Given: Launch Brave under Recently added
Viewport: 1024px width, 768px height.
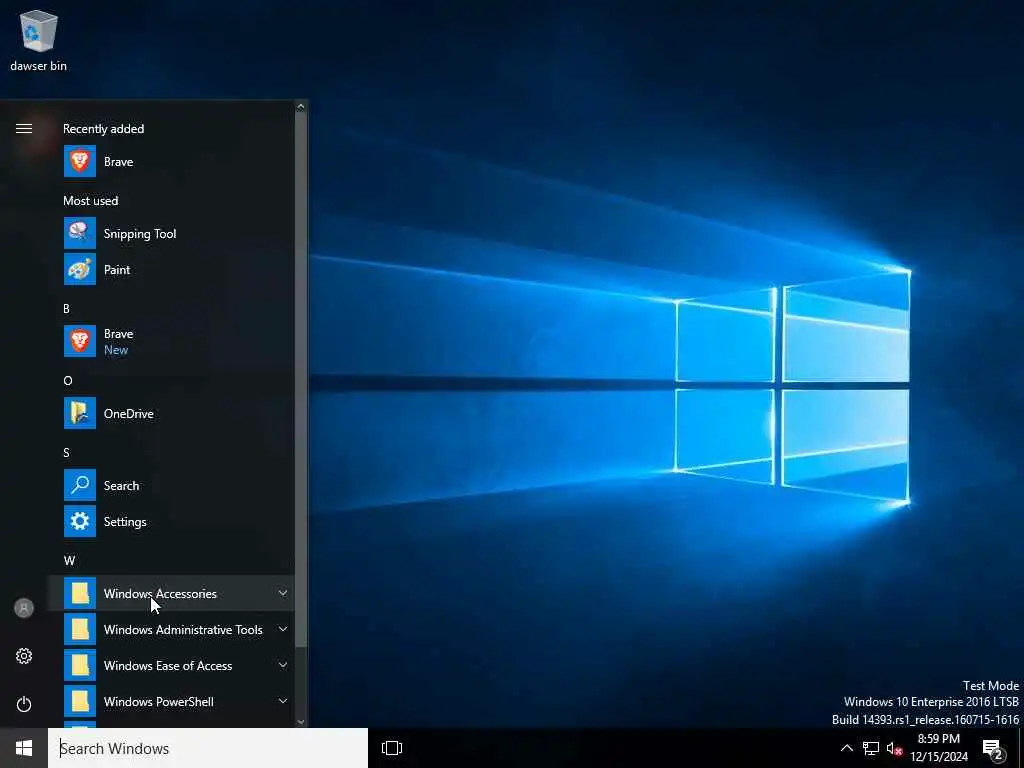Looking at the screenshot, I should point(171,161).
